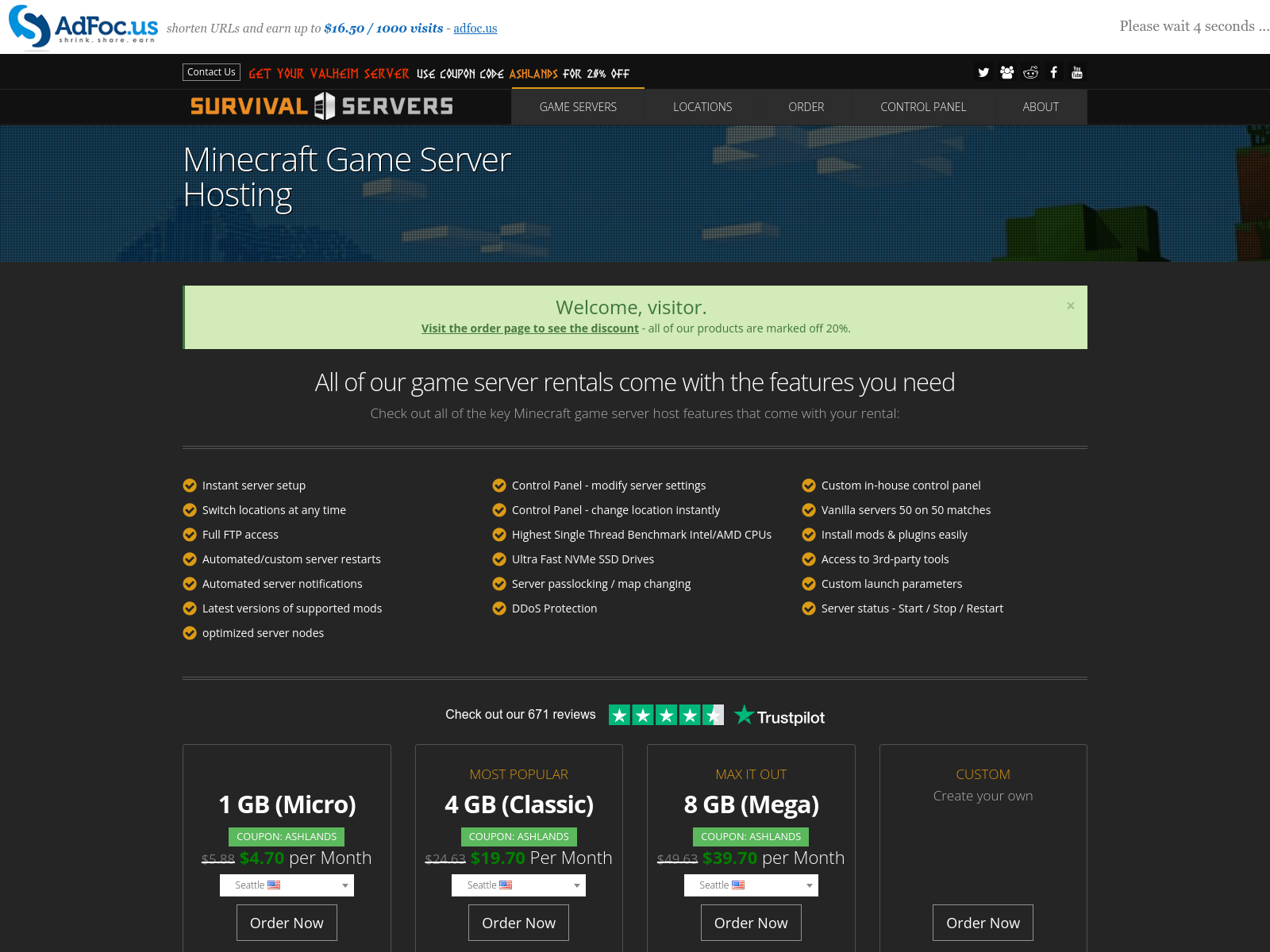
Task: Expand Seattle location dropdown for 4 GB Classic
Action: point(518,885)
